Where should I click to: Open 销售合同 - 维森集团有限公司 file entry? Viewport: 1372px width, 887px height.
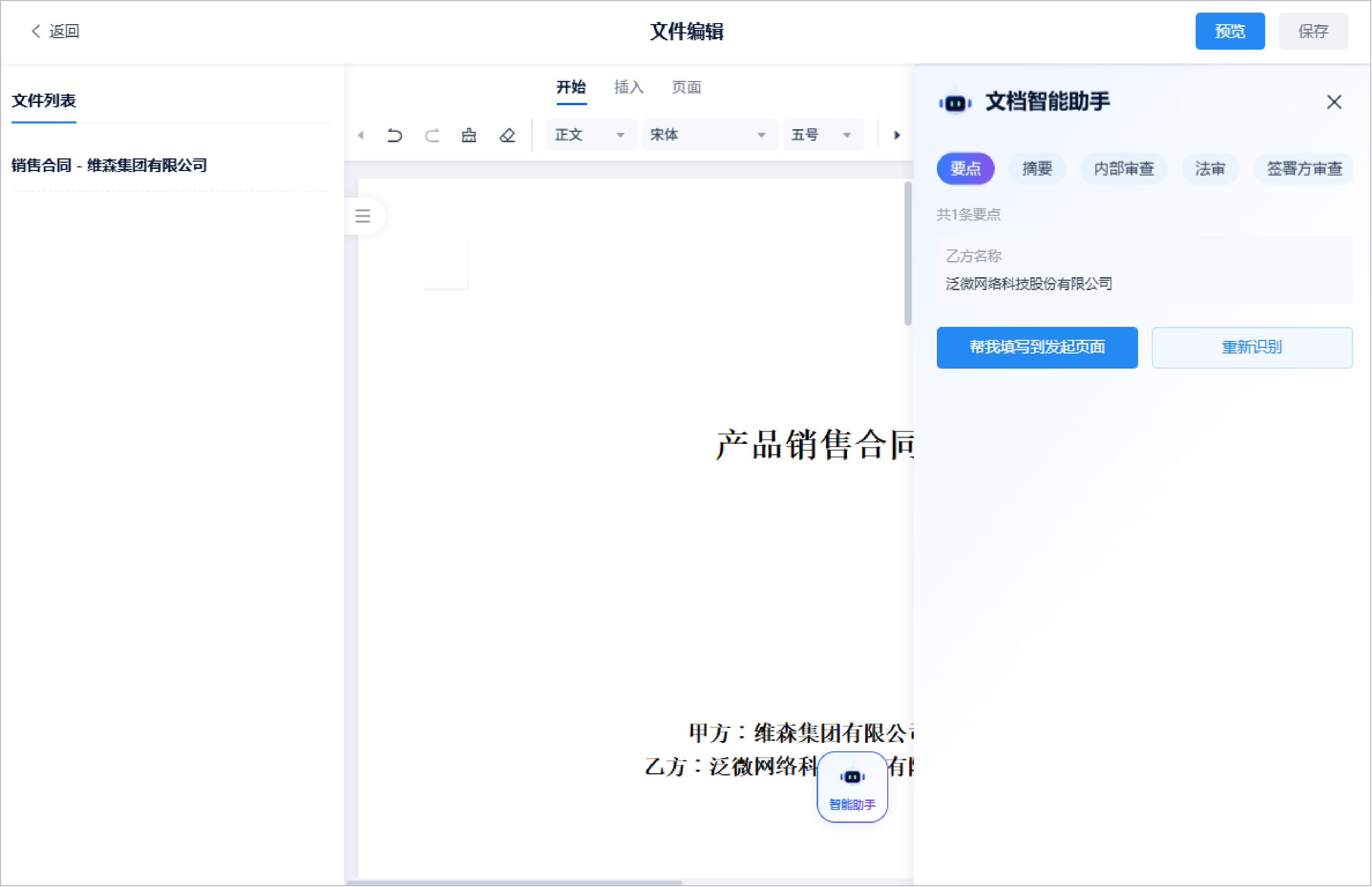109,165
